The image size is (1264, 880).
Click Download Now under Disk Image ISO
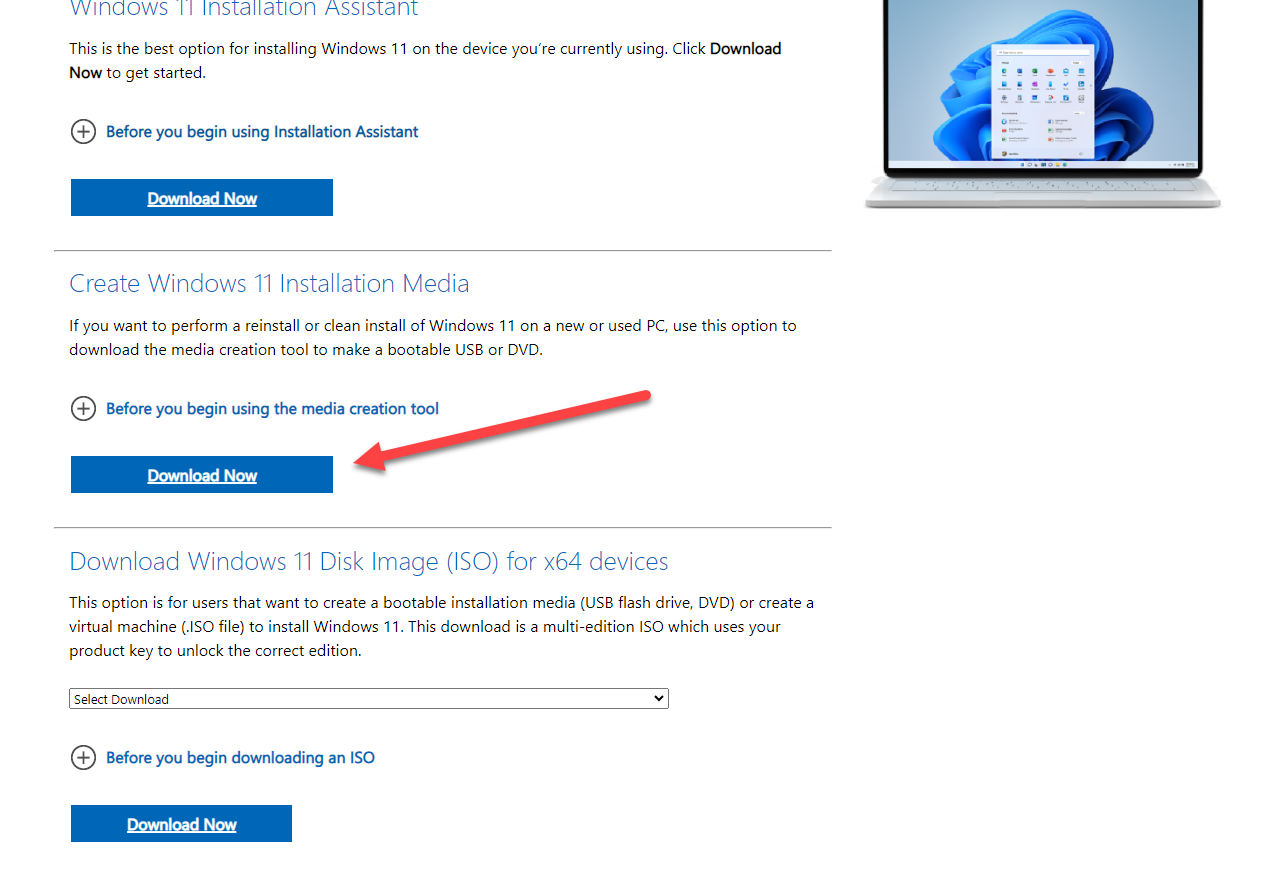pyautogui.click(x=181, y=824)
